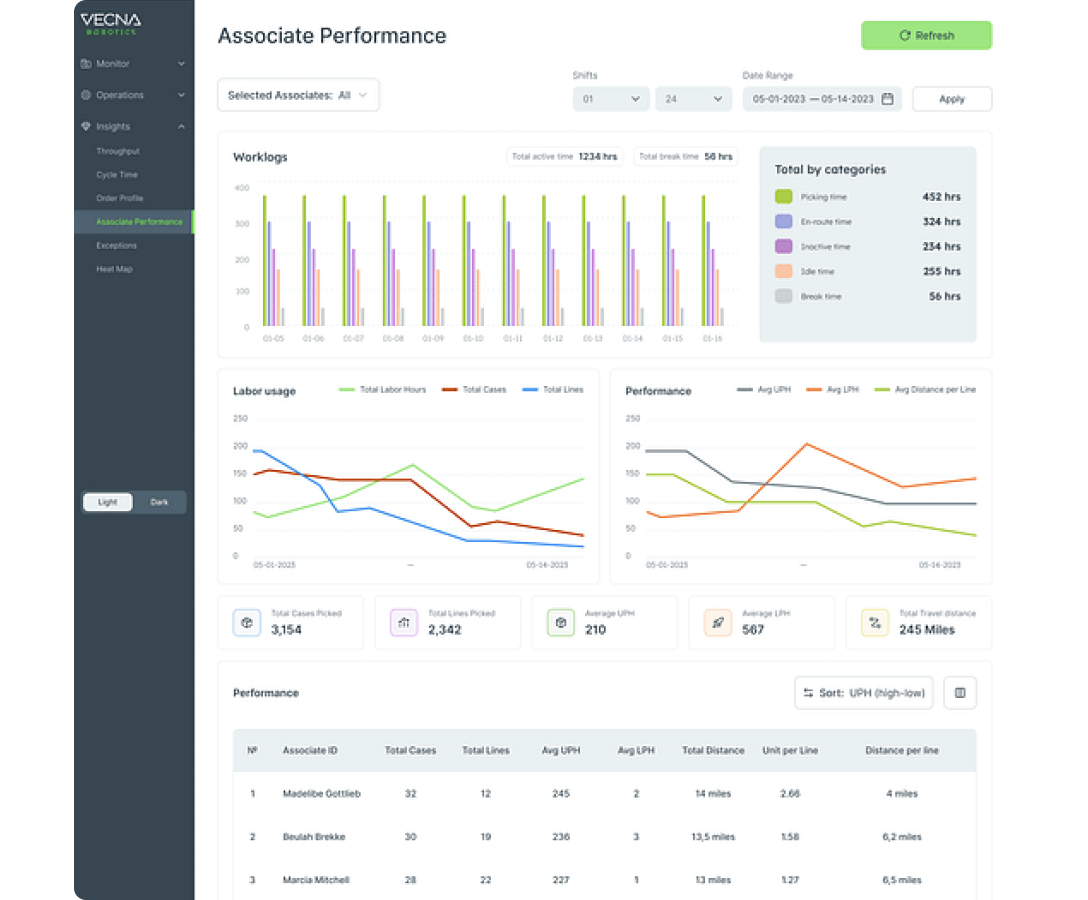The image size is (1088, 900).
Task: Expand the Monitor menu chevron
Action: pyautogui.click(x=181, y=64)
